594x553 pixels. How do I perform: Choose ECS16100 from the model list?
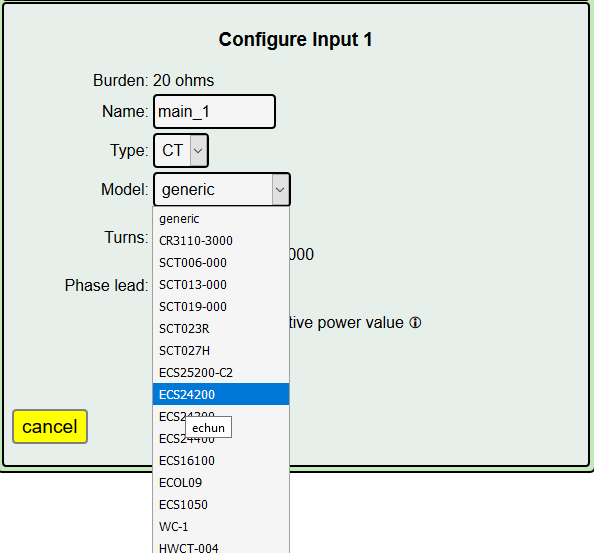tap(221, 461)
